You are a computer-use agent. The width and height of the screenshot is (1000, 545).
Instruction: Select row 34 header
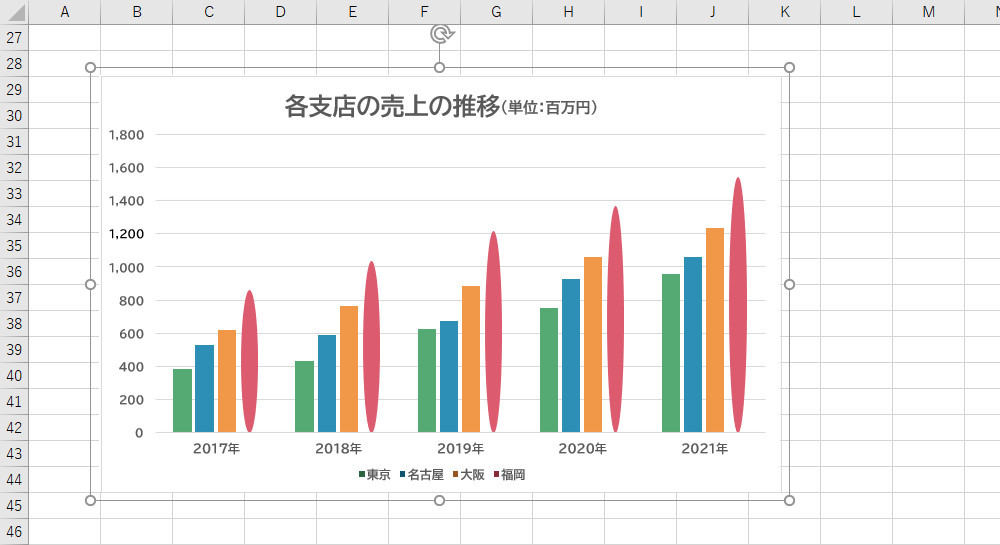coord(14,219)
